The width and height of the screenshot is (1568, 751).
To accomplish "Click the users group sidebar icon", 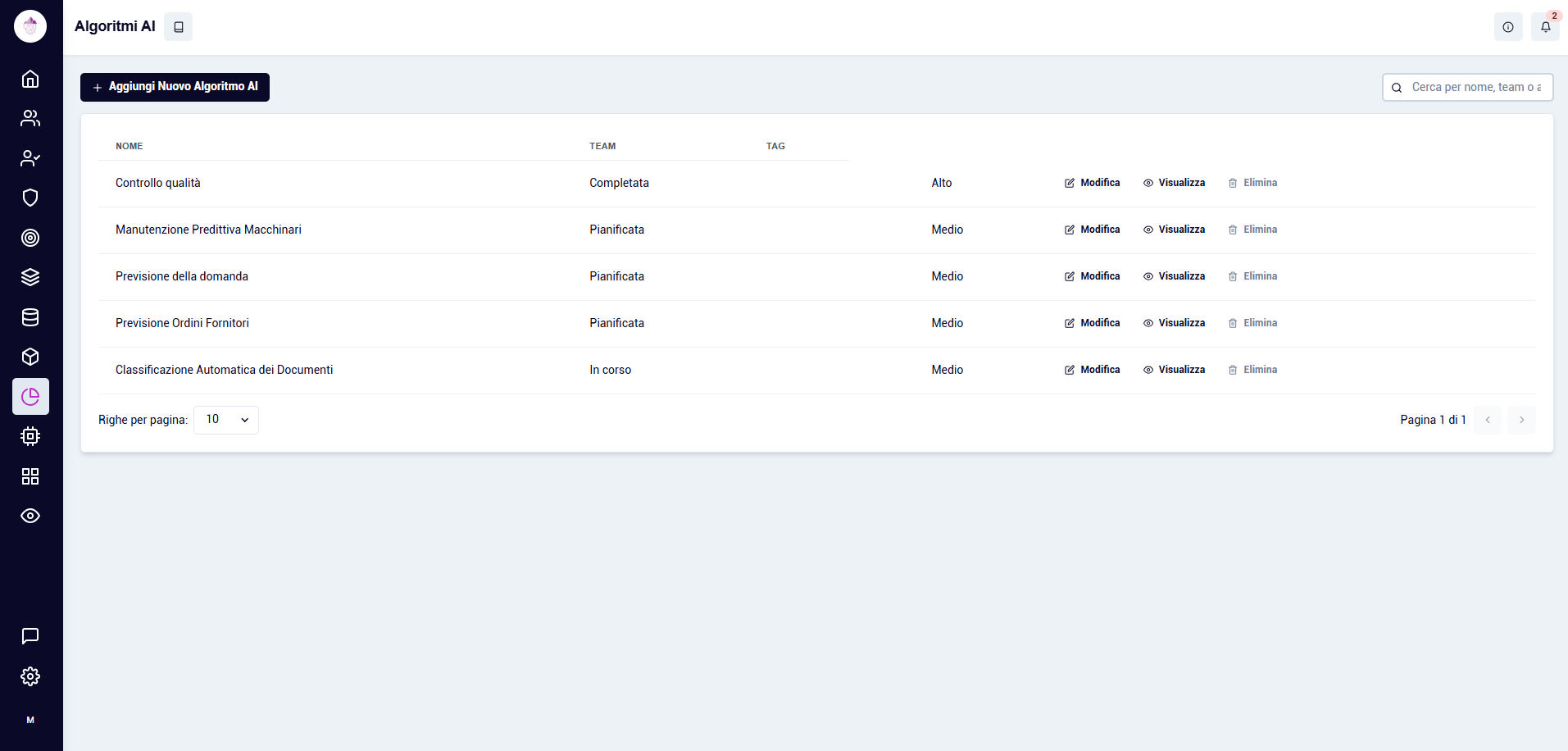I will [x=30, y=118].
